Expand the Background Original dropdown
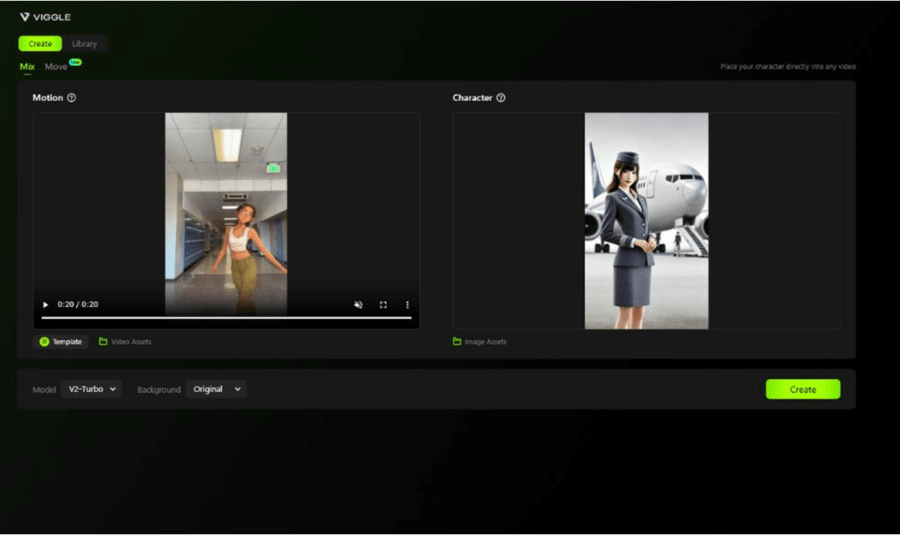 (216, 389)
